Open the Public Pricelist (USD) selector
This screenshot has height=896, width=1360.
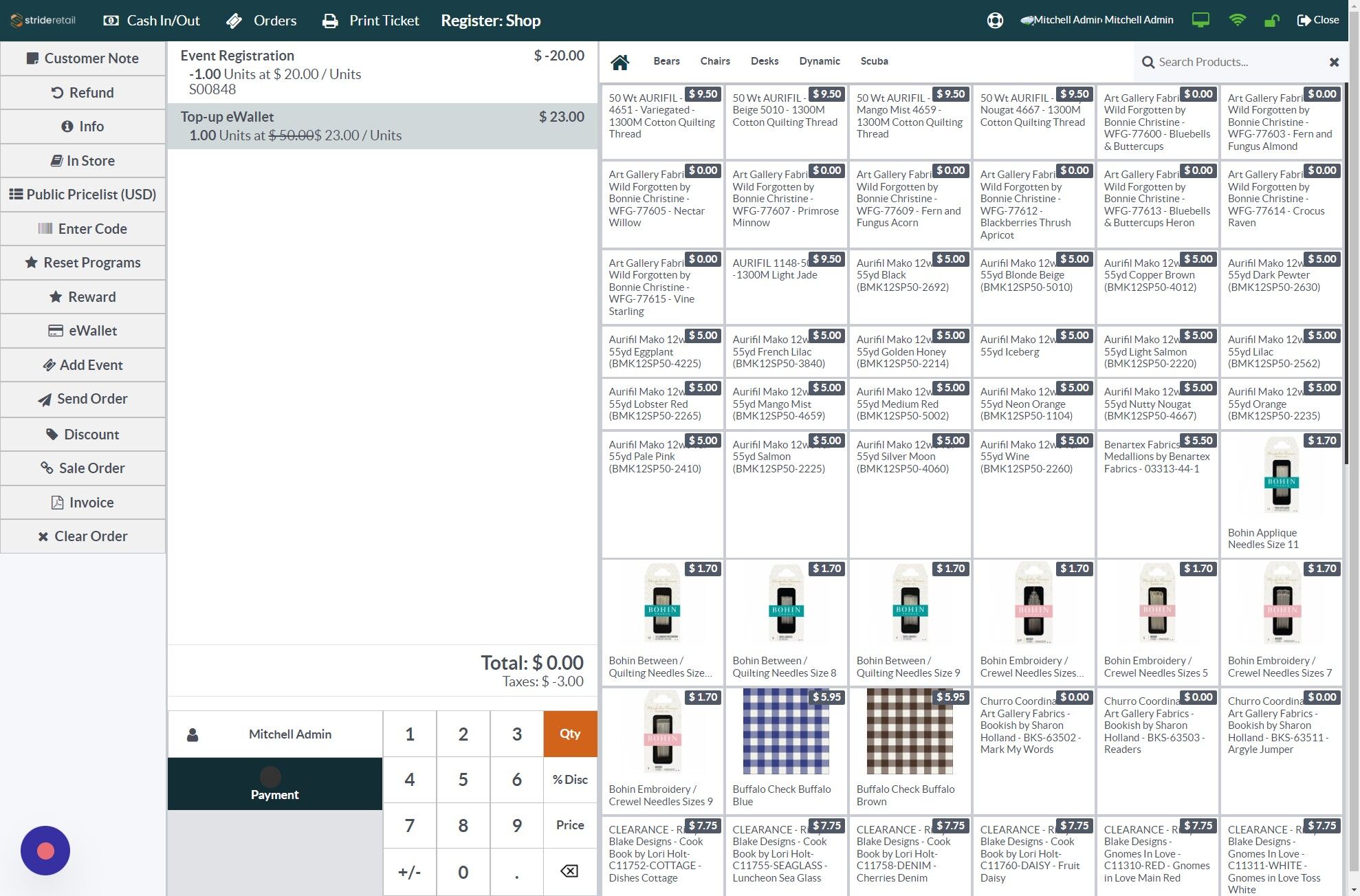pyautogui.click(x=83, y=195)
